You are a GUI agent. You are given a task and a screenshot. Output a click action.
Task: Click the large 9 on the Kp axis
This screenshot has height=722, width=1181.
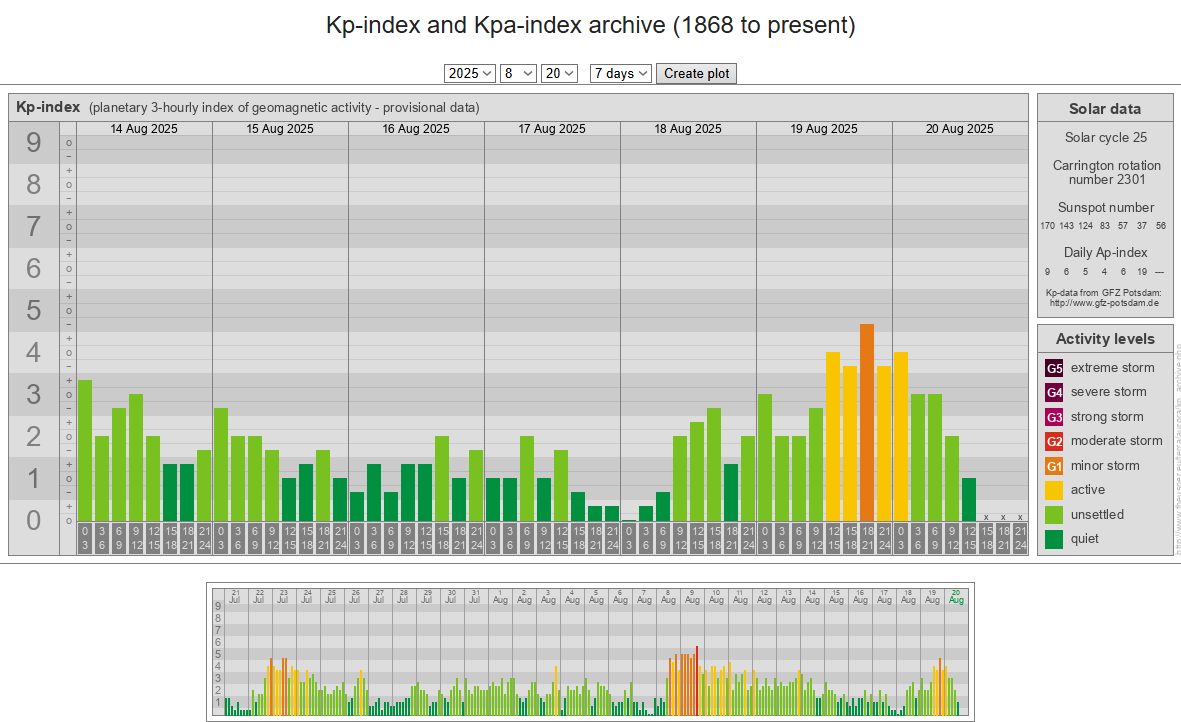click(x=34, y=142)
